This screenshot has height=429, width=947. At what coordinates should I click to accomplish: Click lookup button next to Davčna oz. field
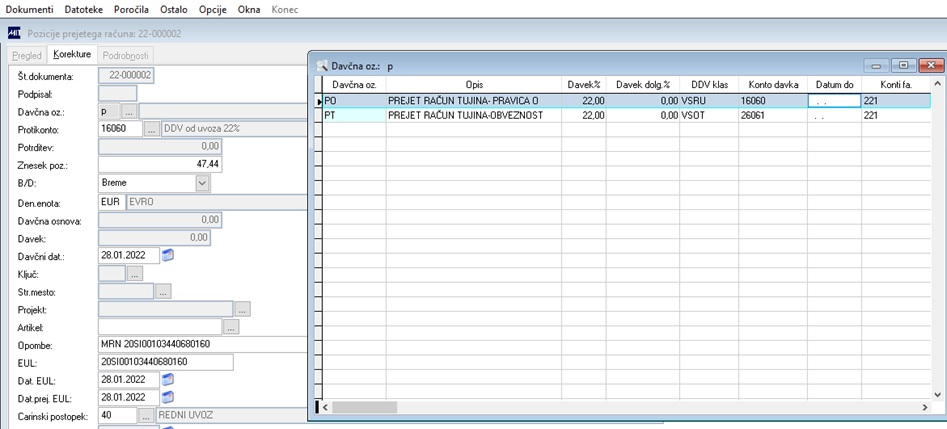(129, 112)
